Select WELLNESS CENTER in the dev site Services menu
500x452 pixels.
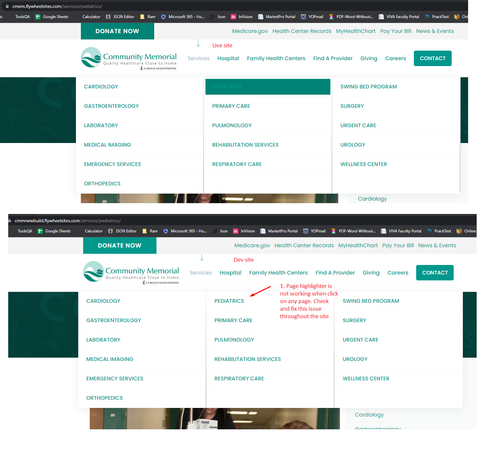pos(366,378)
